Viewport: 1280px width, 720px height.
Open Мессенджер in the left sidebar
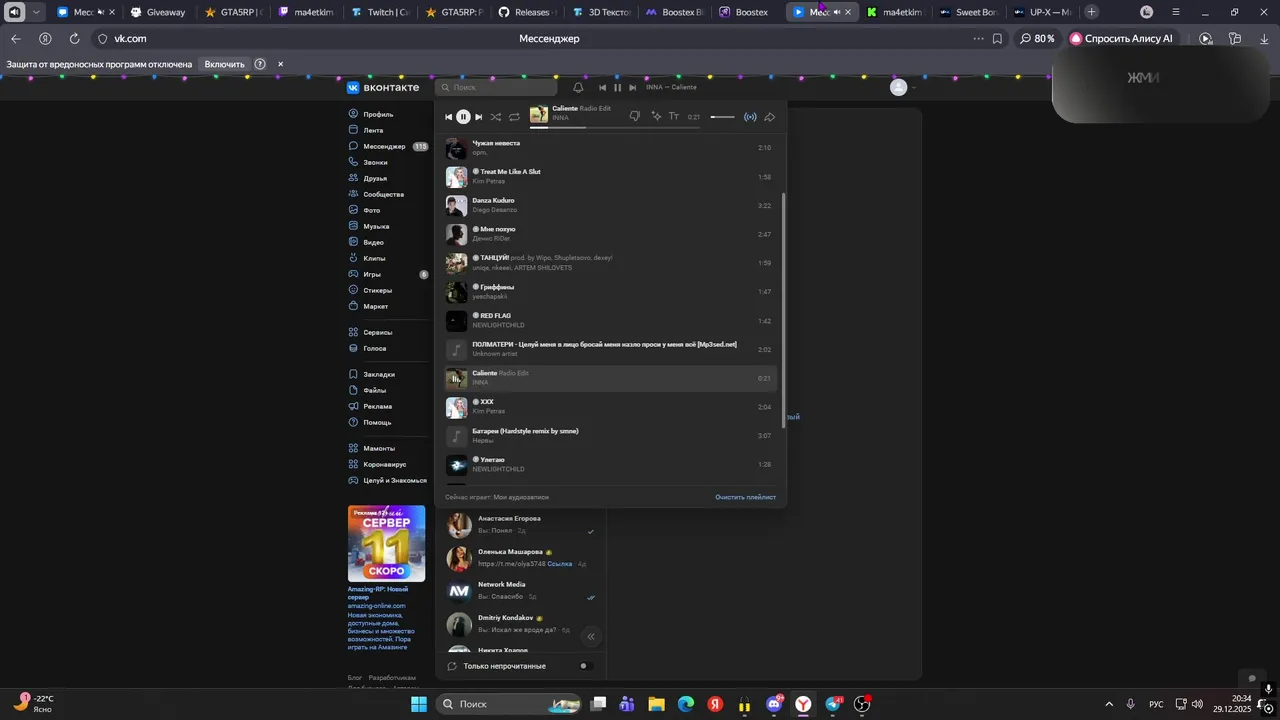[x=384, y=146]
